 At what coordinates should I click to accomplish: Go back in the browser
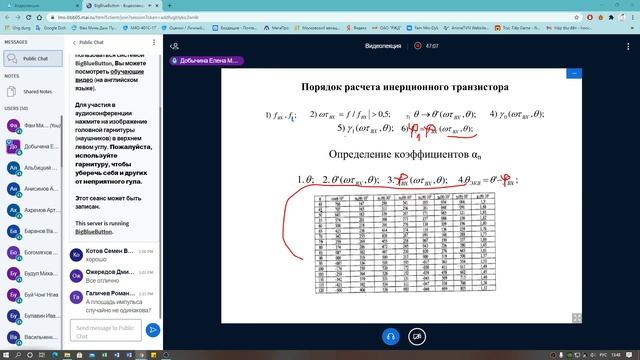7,18
